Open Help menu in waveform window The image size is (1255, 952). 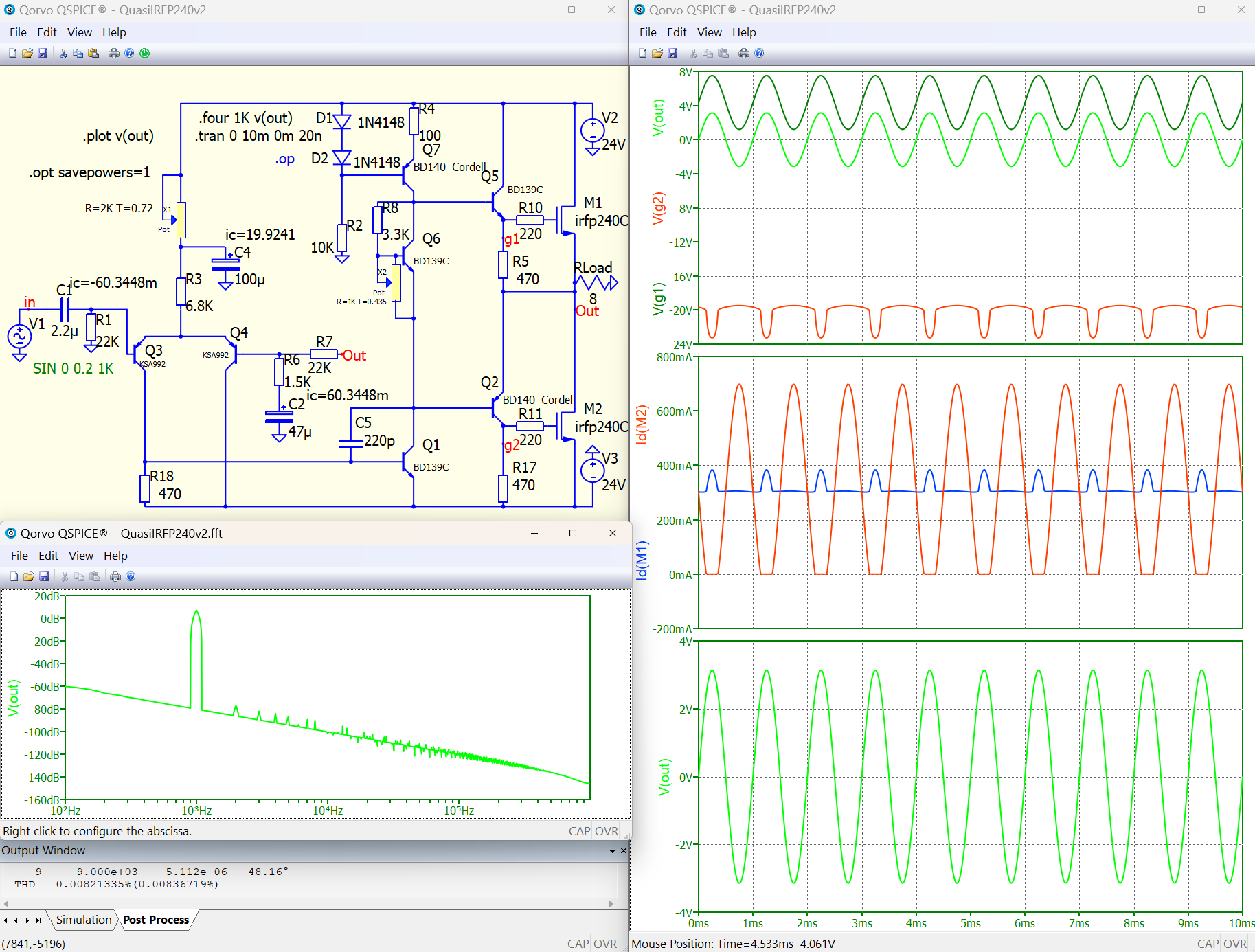click(744, 32)
